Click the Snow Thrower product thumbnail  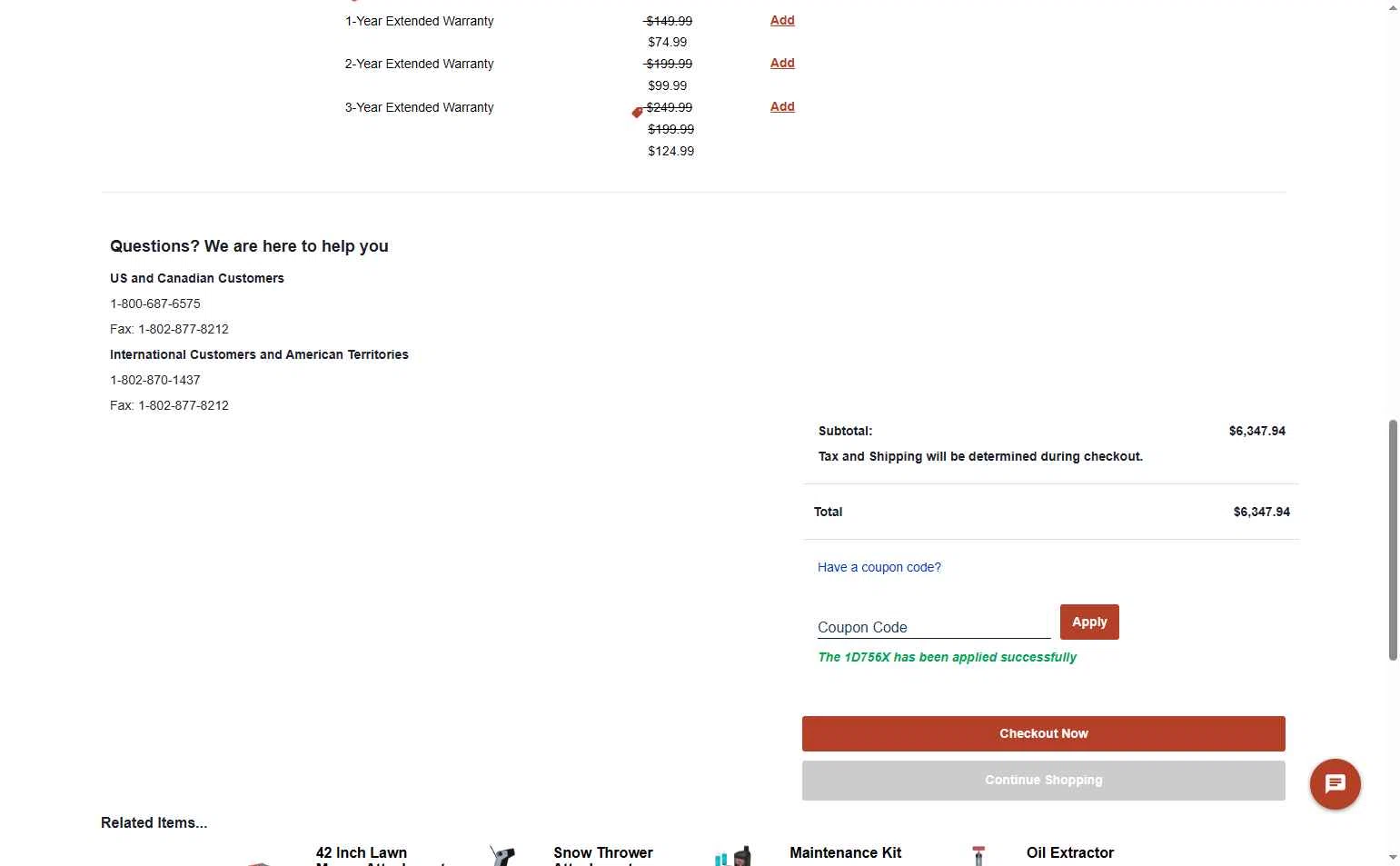(502, 855)
